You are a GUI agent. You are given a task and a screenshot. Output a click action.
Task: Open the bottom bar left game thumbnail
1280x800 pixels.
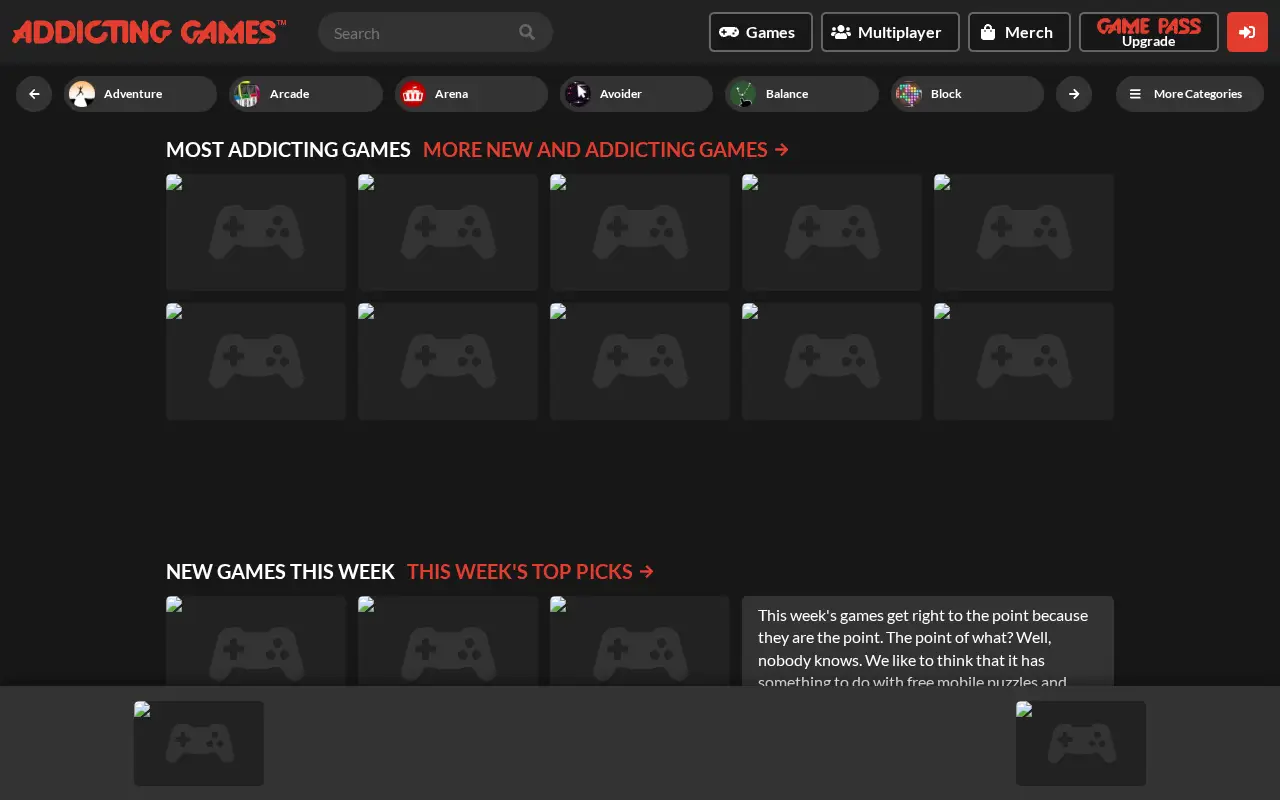199,743
